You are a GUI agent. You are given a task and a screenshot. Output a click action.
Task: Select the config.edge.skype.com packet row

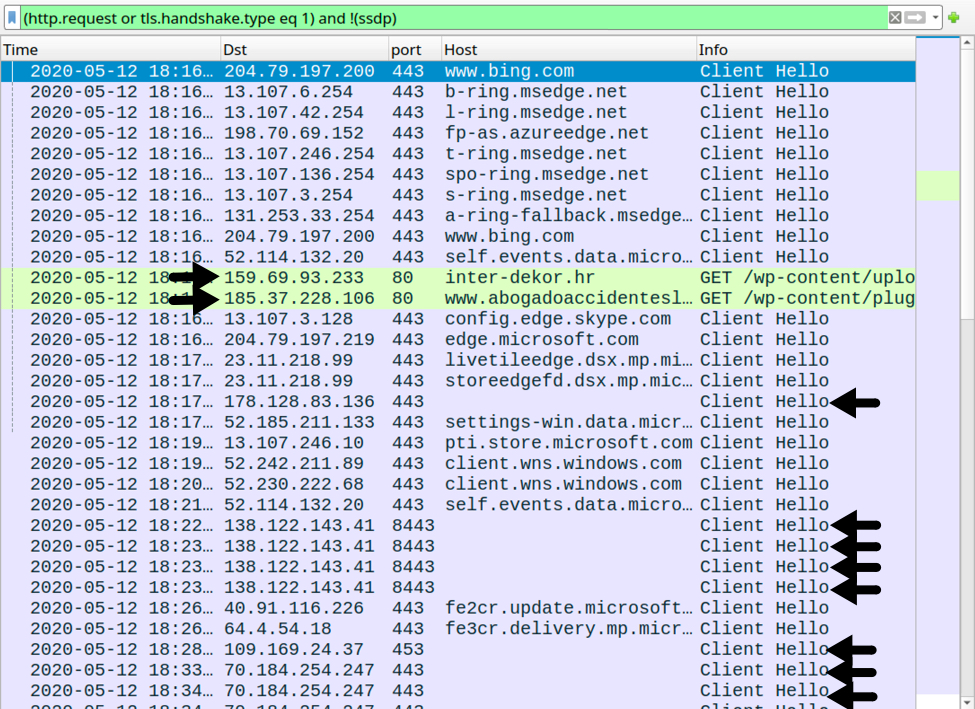tap(458, 318)
